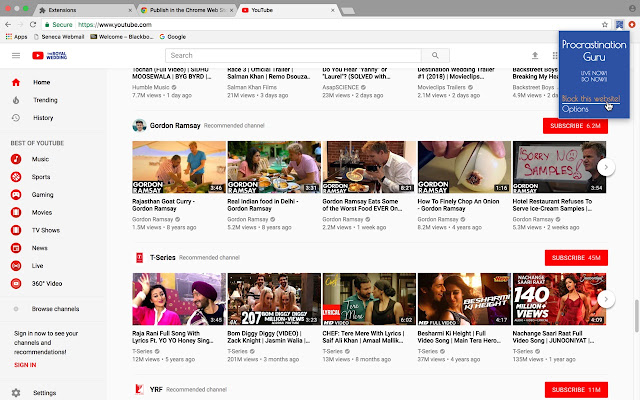
Task: Click the Gordon Ramsay channel avatar
Action: (x=139, y=125)
